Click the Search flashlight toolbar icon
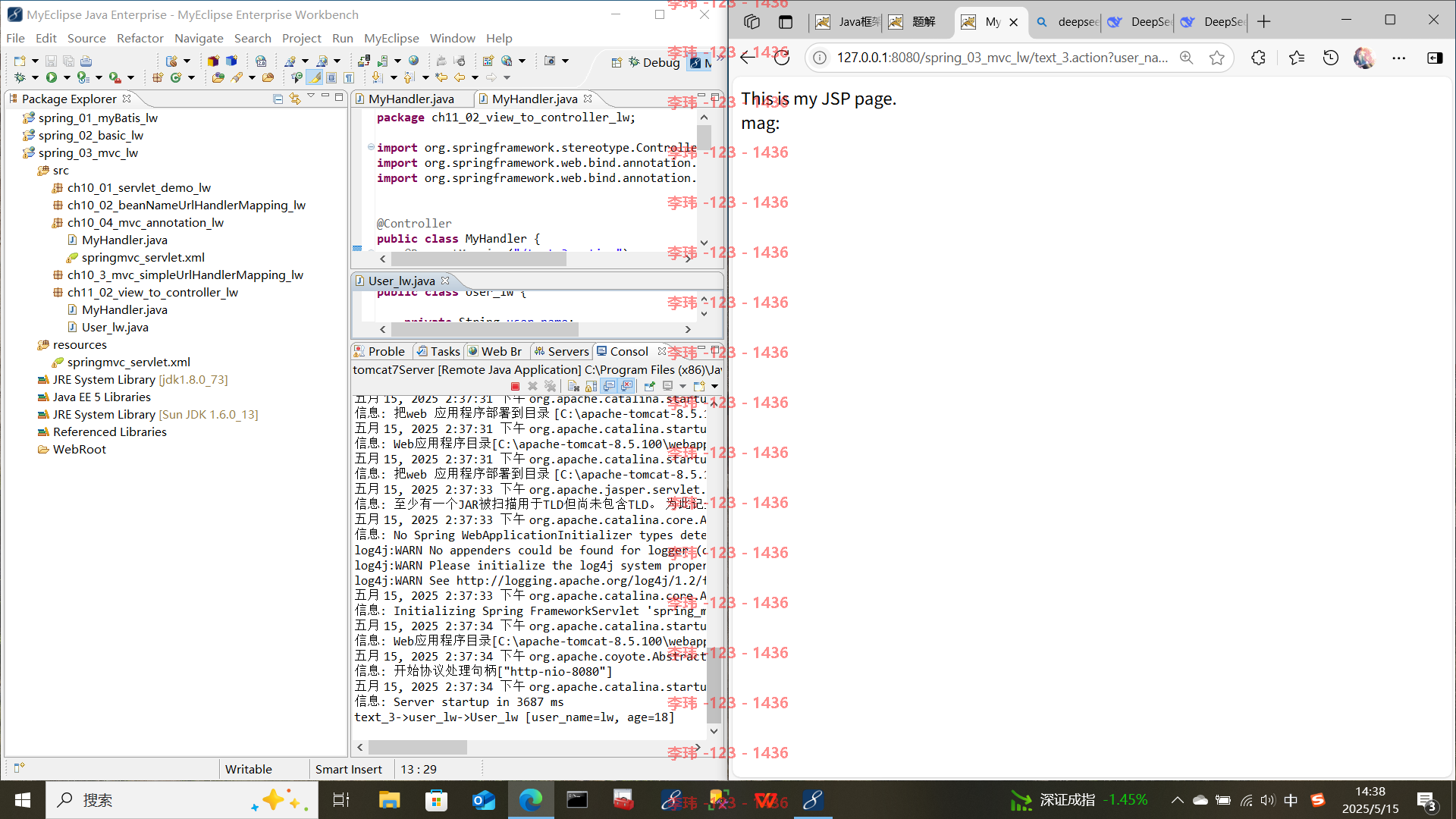Viewport: 1456px width, 819px height. click(237, 77)
